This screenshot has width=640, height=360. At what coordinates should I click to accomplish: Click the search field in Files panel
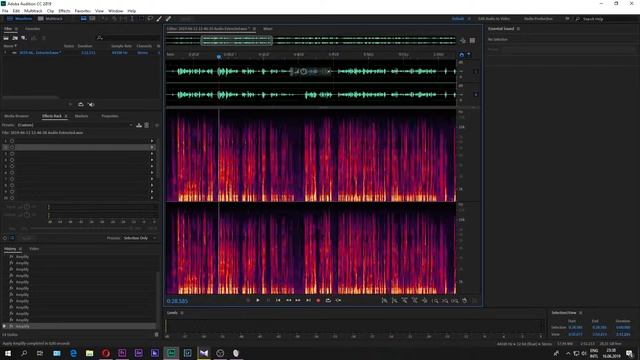(127, 38)
